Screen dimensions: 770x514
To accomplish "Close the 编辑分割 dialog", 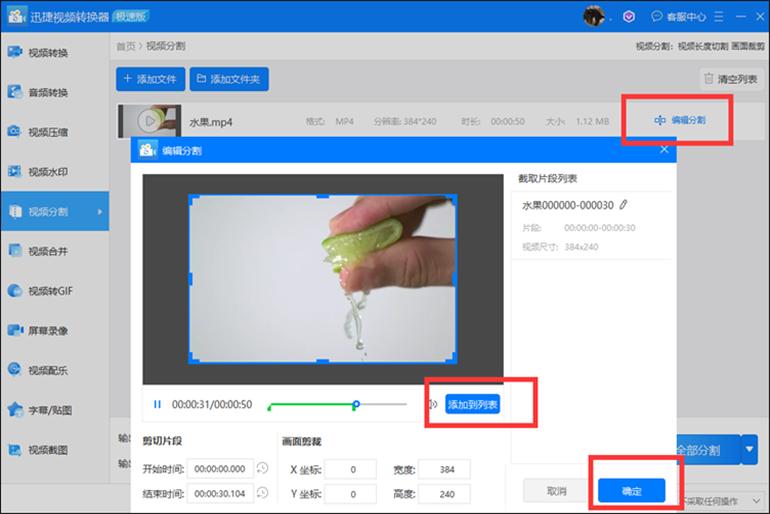I will click(x=664, y=150).
